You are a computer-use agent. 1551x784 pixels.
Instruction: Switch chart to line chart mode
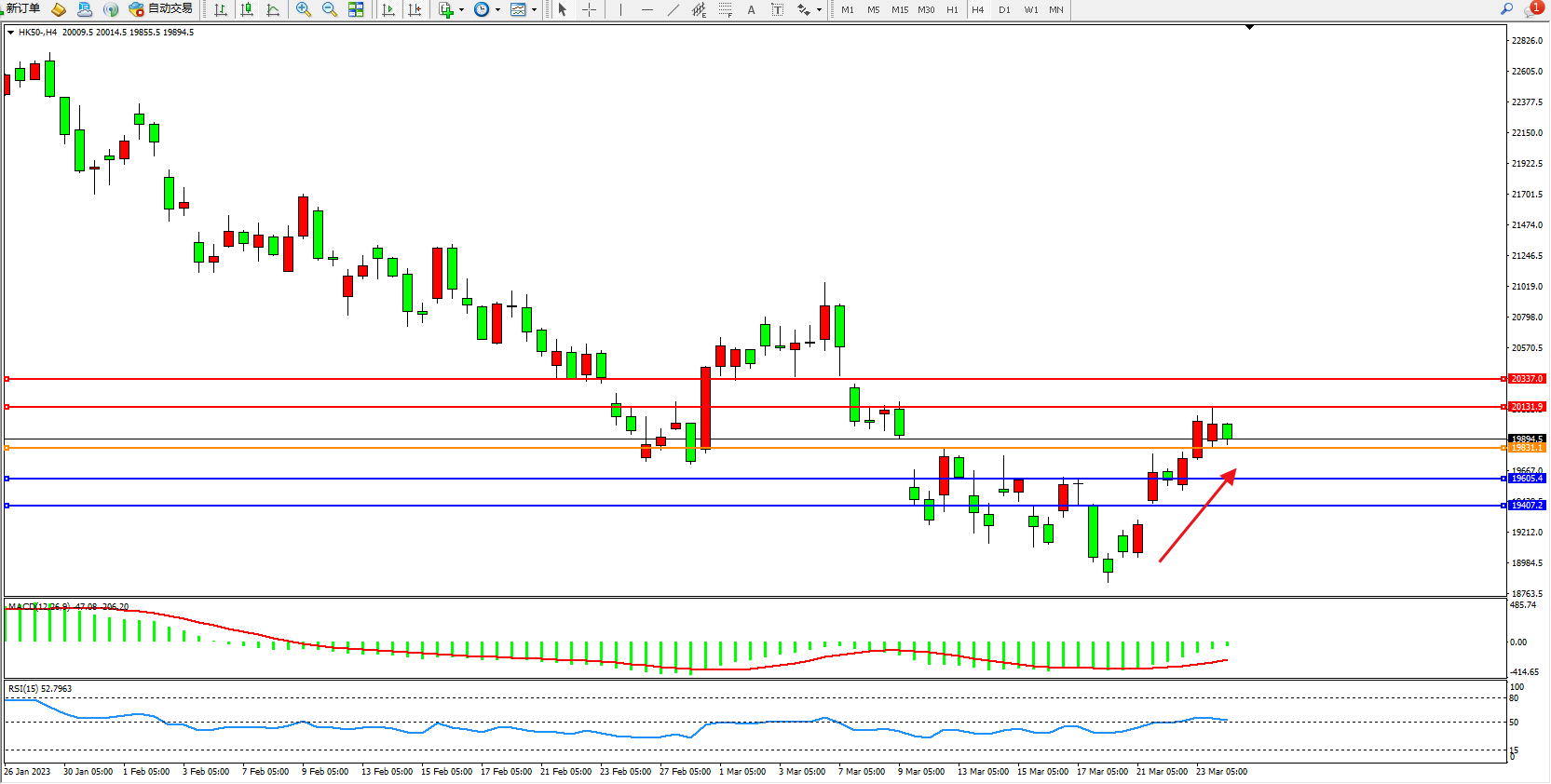coord(273,10)
